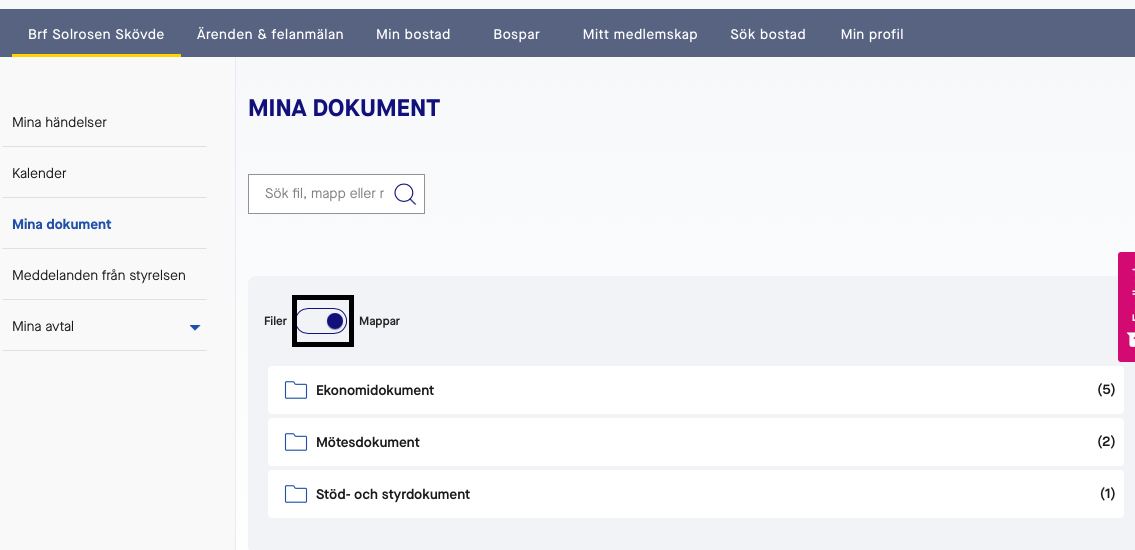The image size is (1135, 550).
Task: Select Mitt medlemskap in the top navigation
Action: 640,34
